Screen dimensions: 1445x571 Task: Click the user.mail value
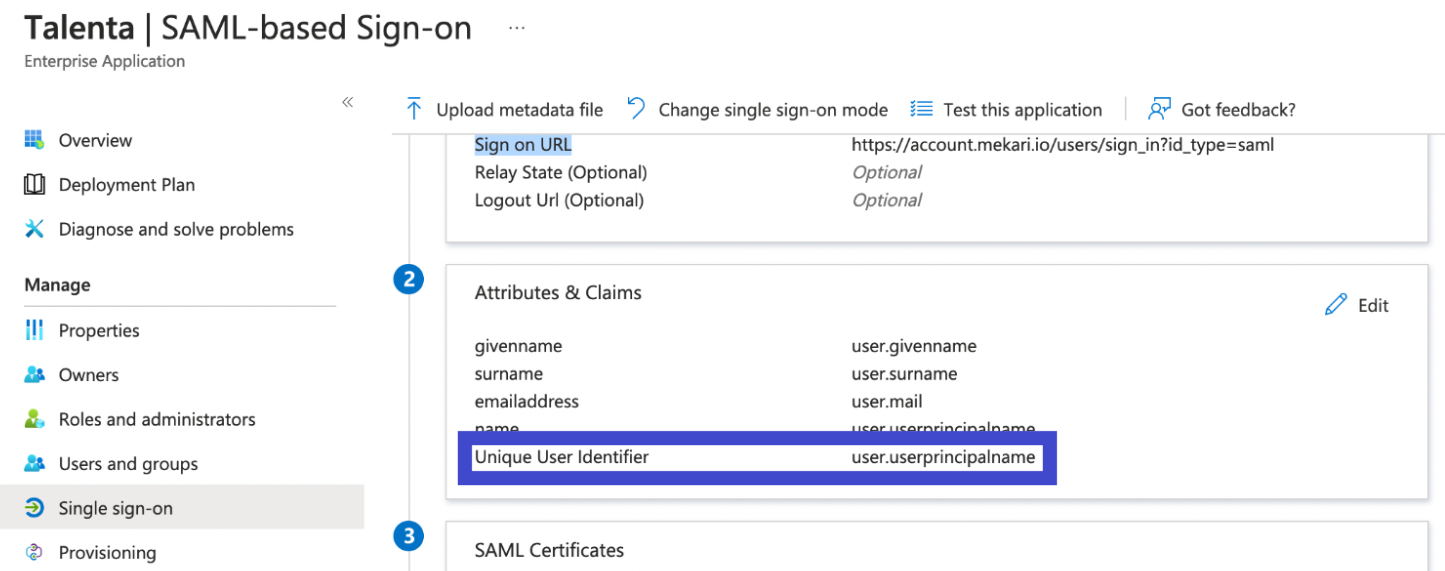click(x=887, y=401)
